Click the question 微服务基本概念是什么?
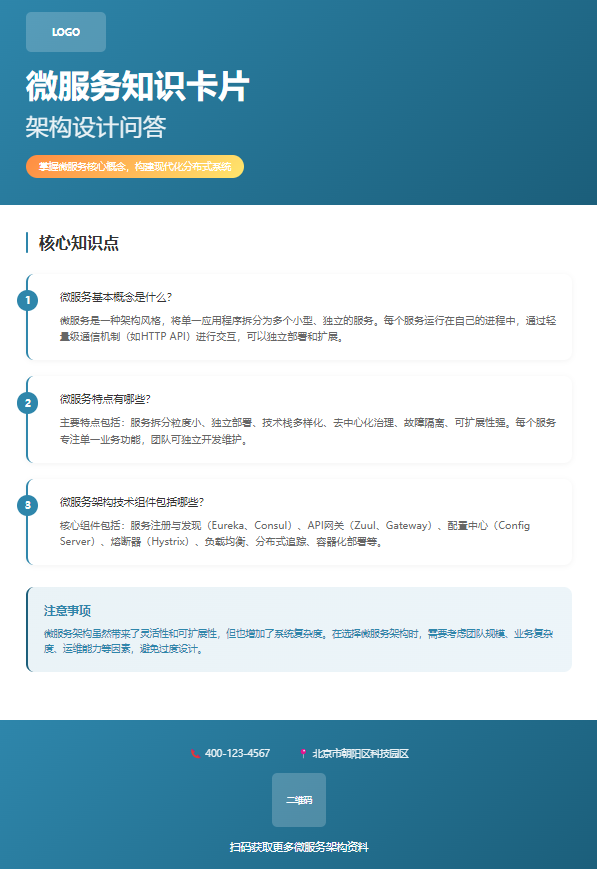Image resolution: width=597 pixels, height=869 pixels. tap(116, 297)
